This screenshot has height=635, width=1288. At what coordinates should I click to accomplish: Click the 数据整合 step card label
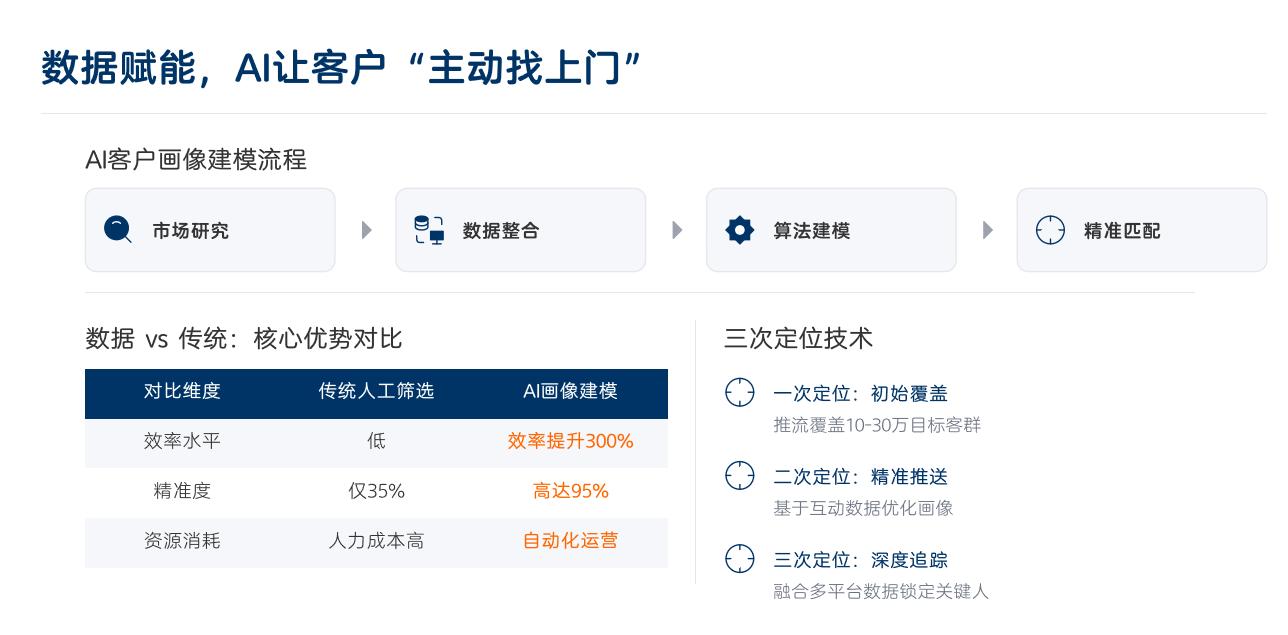[501, 231]
